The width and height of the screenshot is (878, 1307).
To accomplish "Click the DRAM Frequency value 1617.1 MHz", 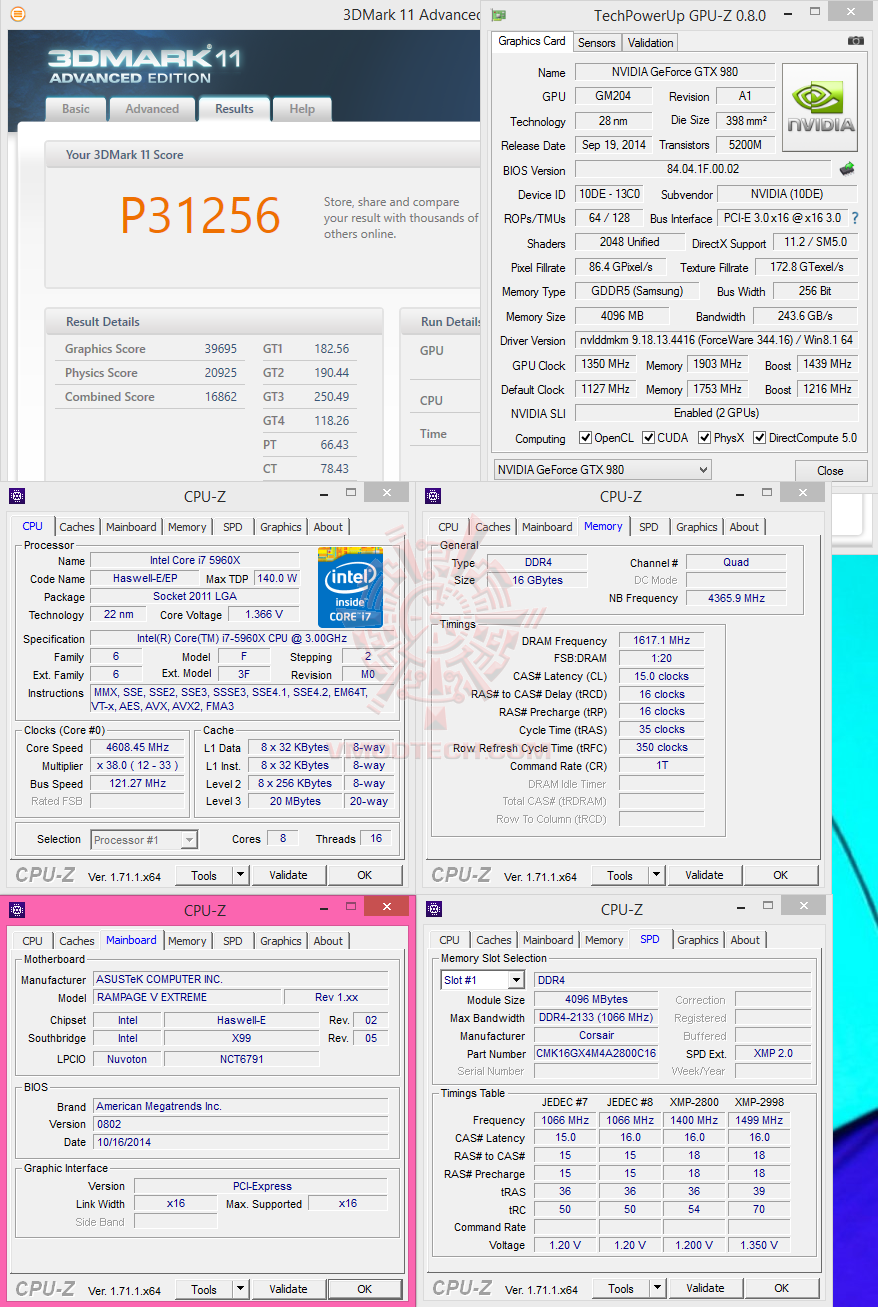I will tap(661, 640).
